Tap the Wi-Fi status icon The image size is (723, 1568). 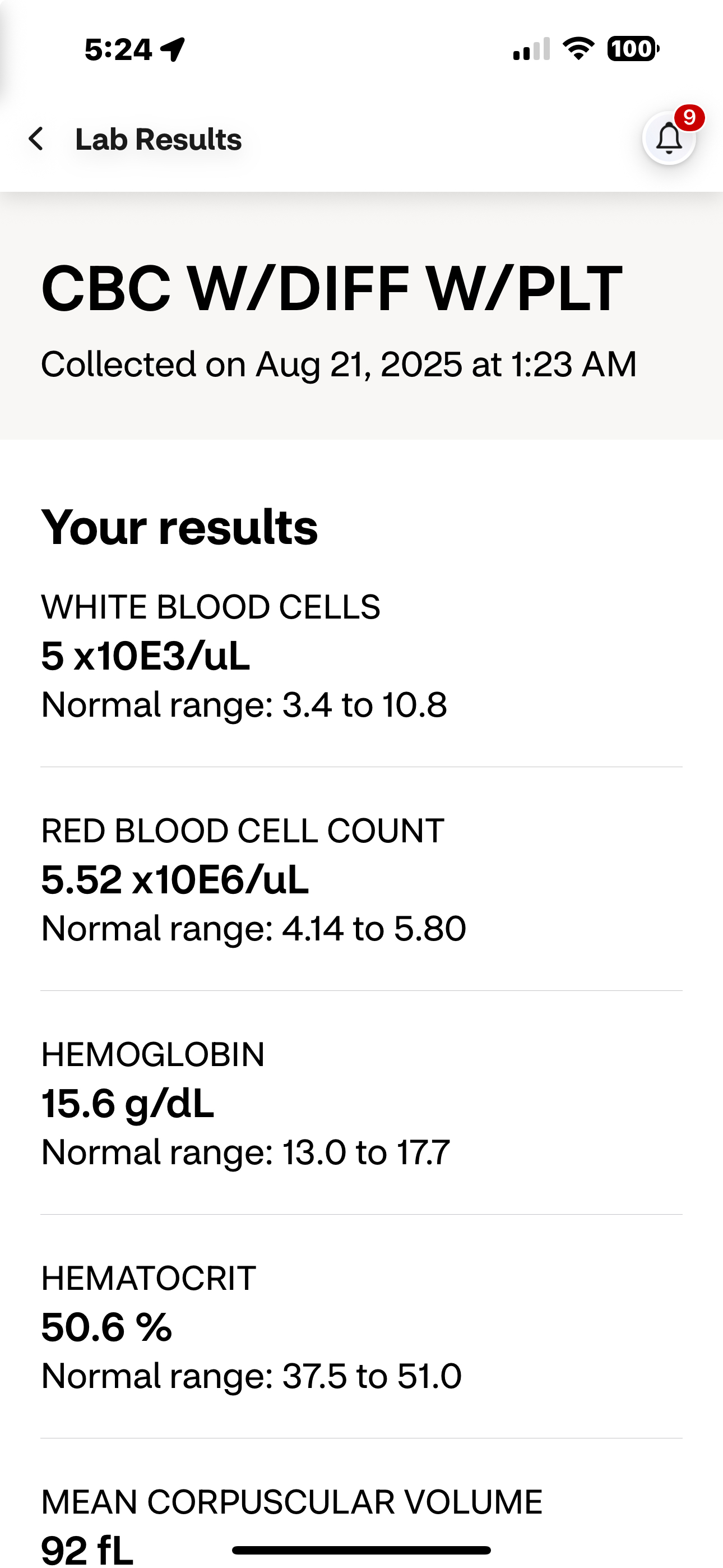click(x=578, y=49)
